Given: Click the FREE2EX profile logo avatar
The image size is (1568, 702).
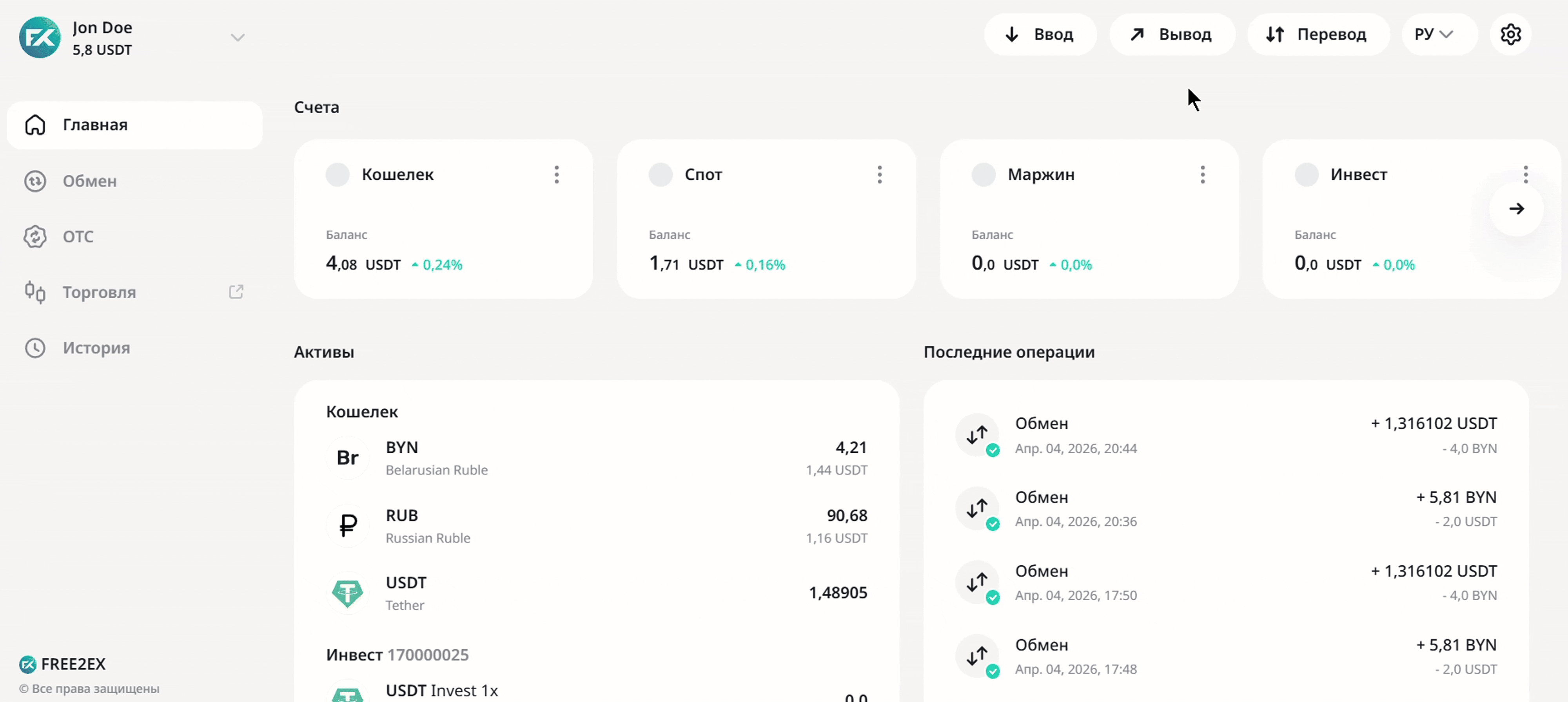Looking at the screenshot, I should tap(40, 38).
